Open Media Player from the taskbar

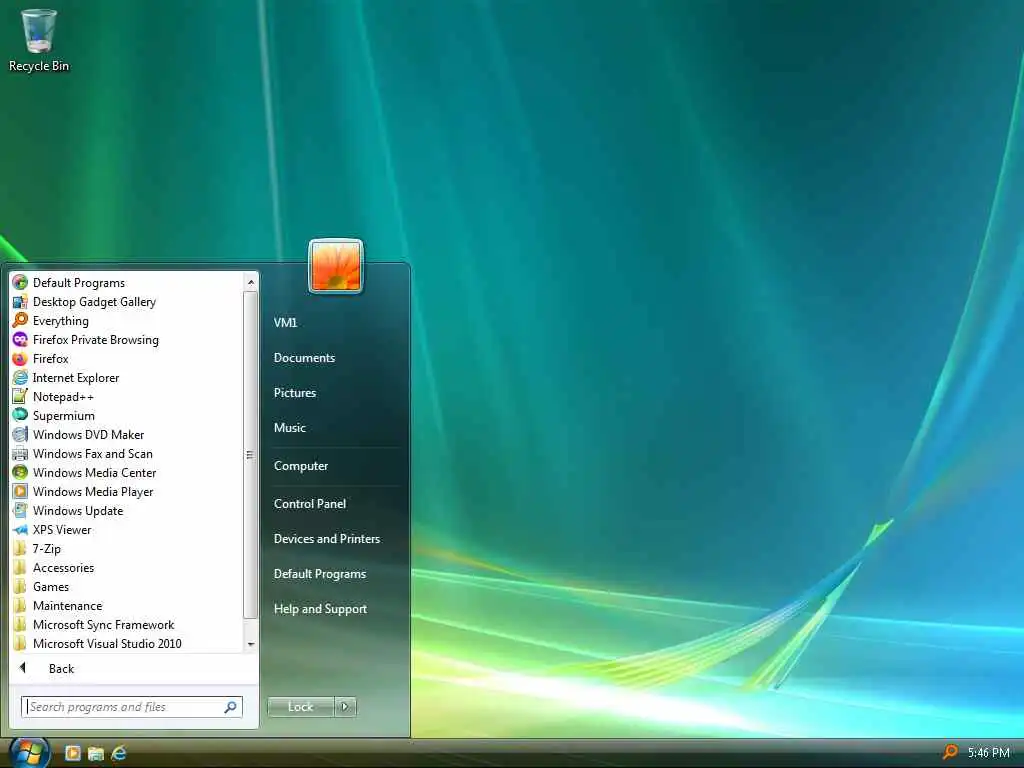(x=72, y=753)
